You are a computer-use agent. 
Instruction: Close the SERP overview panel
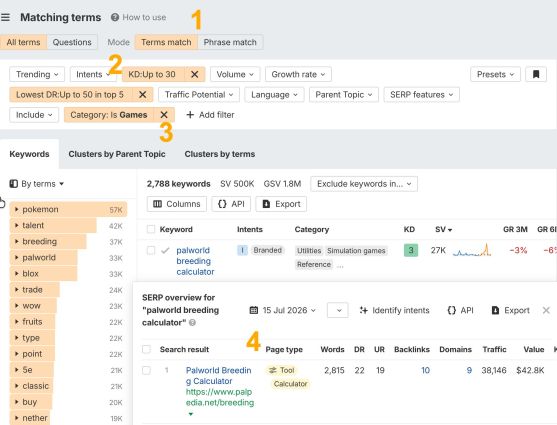coord(546,310)
